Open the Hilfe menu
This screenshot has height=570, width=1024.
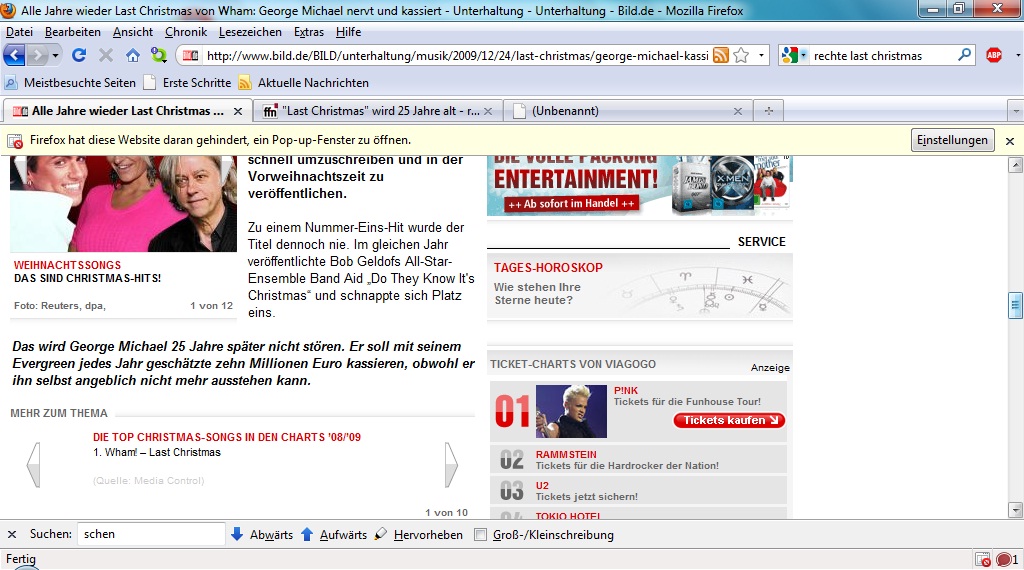click(348, 32)
